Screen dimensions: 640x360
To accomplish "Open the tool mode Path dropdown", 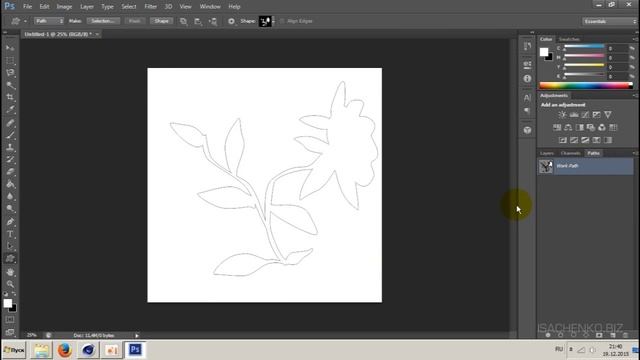I will coord(49,21).
